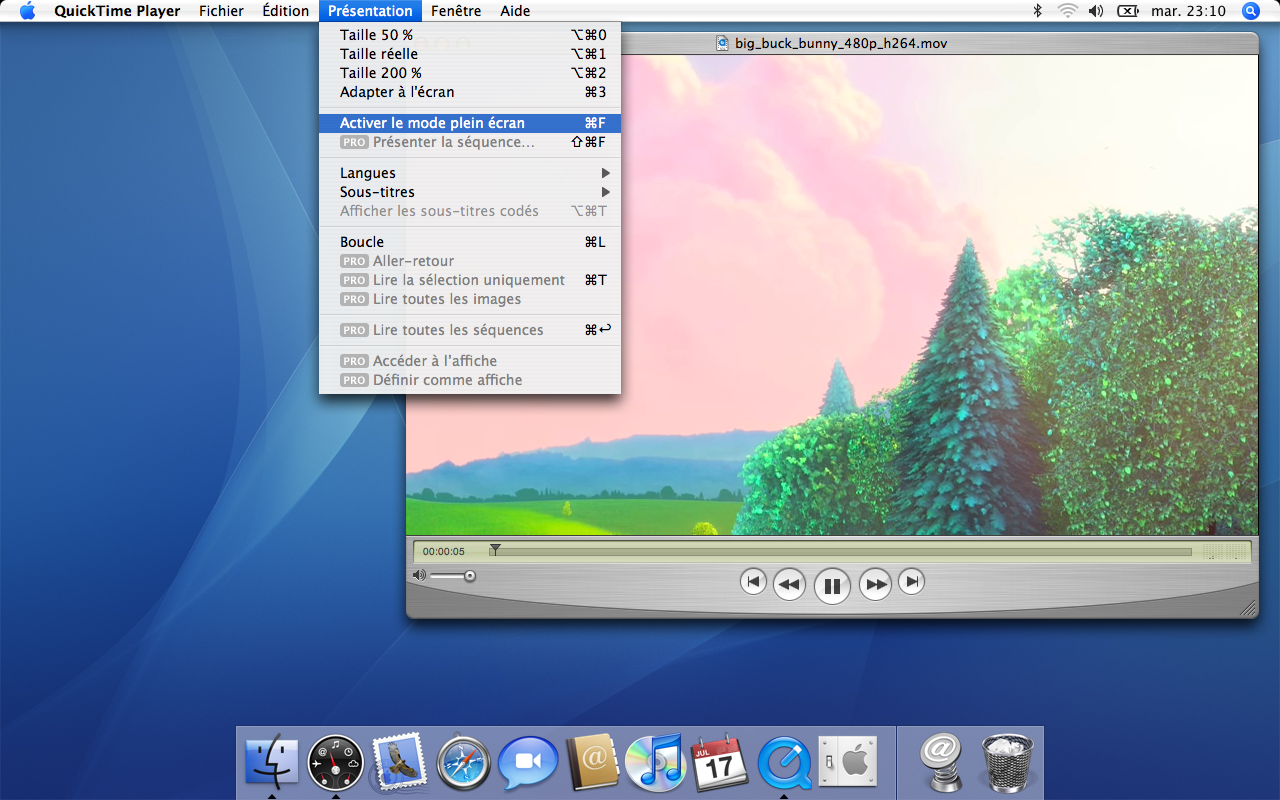Open Dashboard from the dock

[x=335, y=764]
